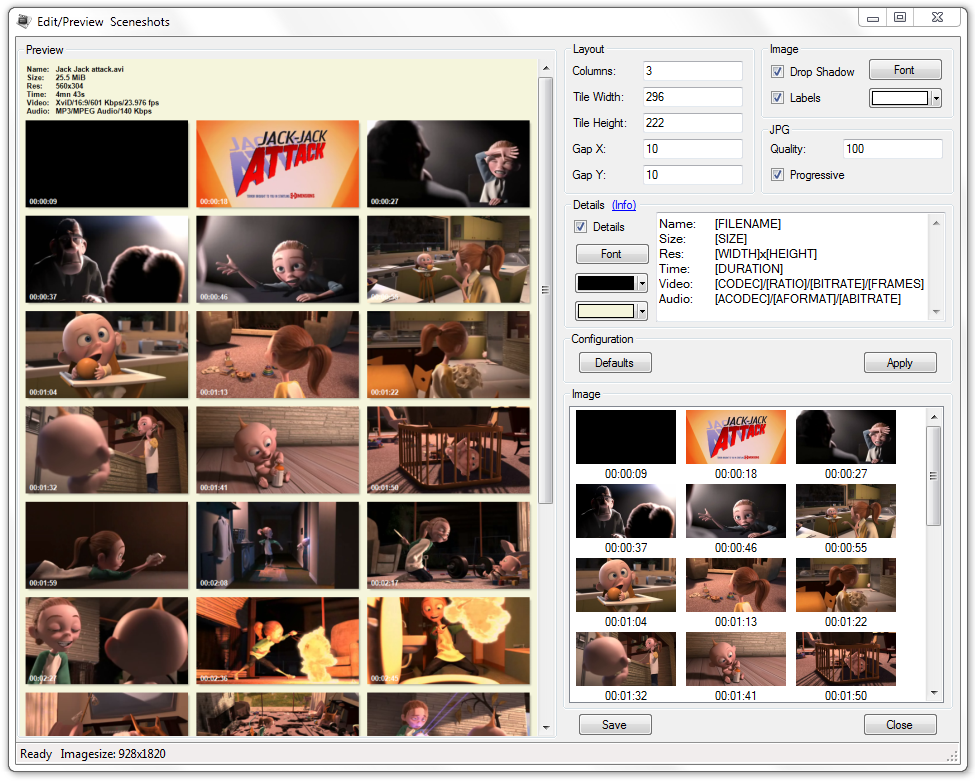The height and width of the screenshot is (781, 975).
Task: Click the Preview panel scroll down arrow
Action: coord(545,727)
